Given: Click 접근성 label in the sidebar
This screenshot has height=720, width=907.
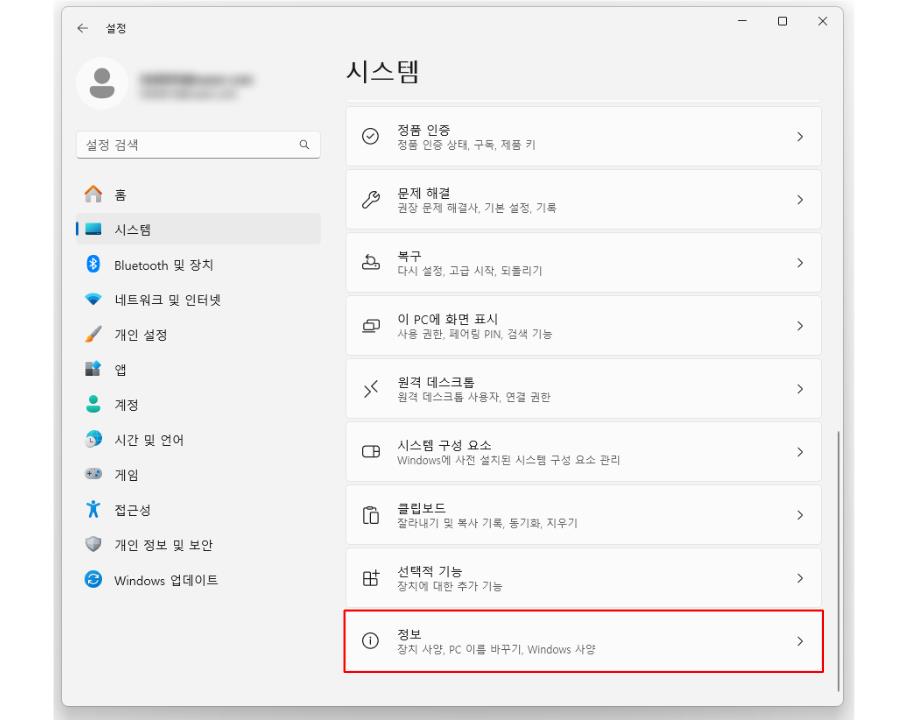Looking at the screenshot, I should pos(132,510).
